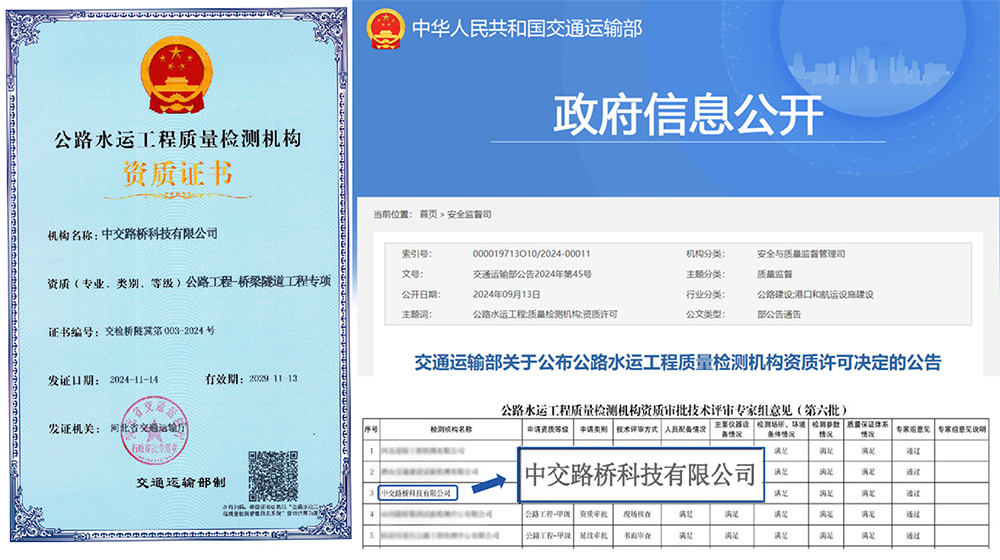Select the 质量监督 subject category value
The height and width of the screenshot is (560, 1000).
[774, 274]
